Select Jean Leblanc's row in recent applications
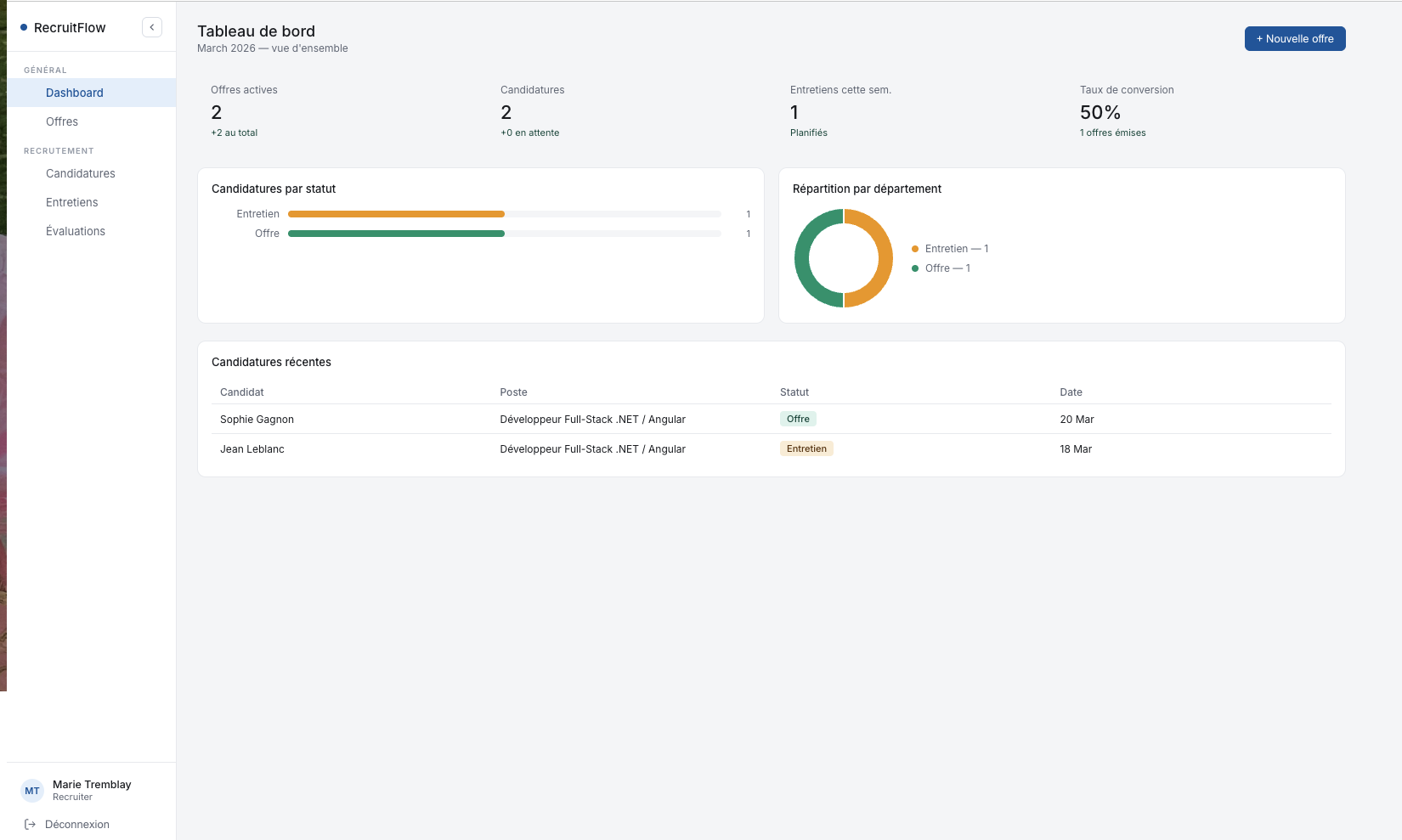 595,448
